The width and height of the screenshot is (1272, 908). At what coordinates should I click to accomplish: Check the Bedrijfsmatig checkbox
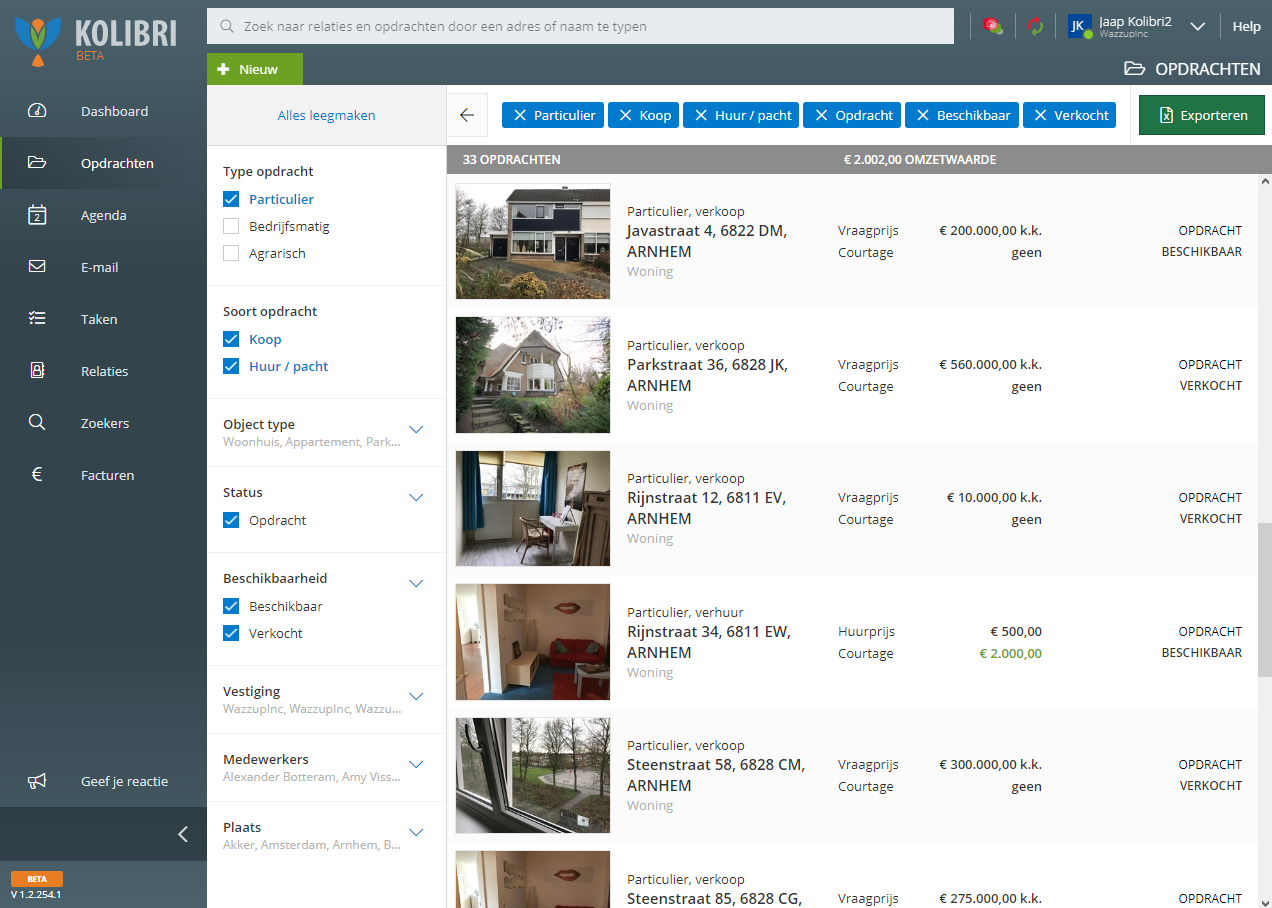pos(231,226)
